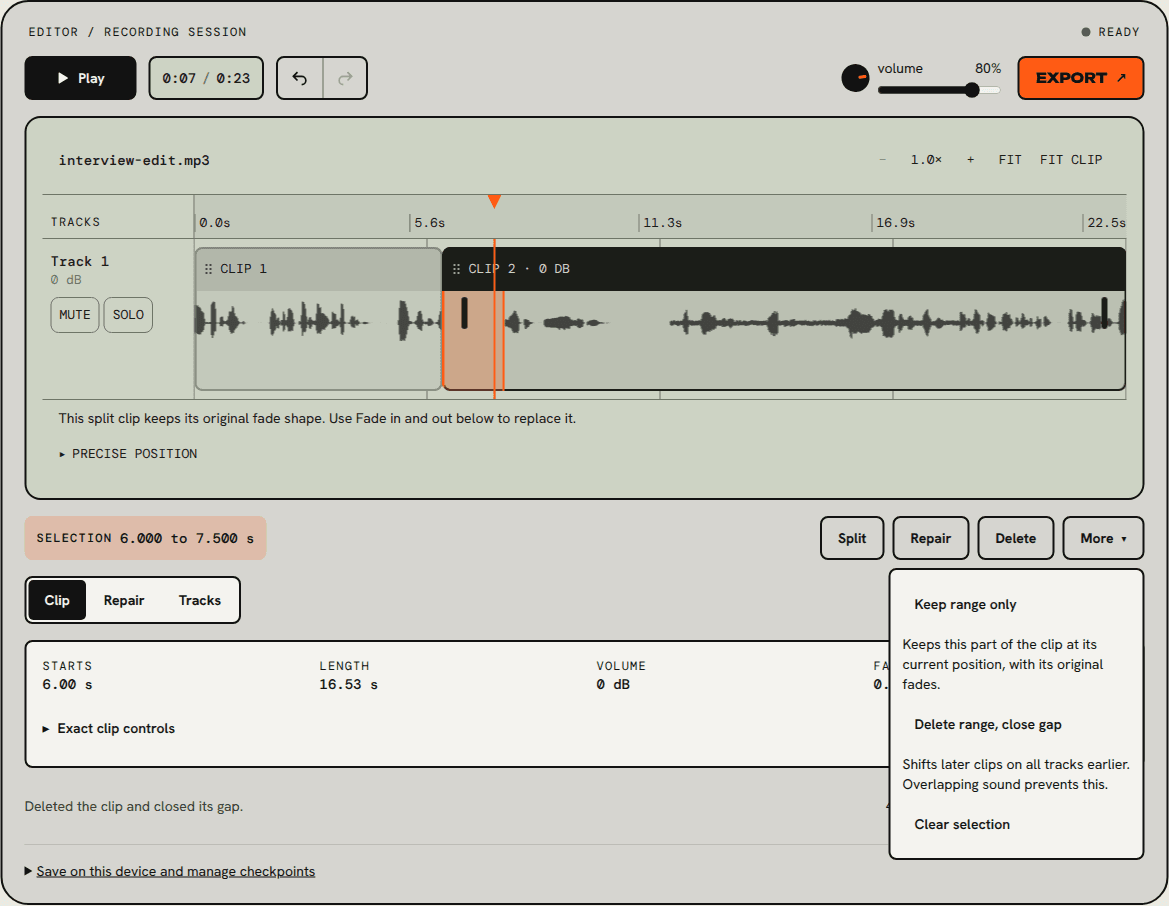Click the redo arrow icon

click(x=345, y=78)
